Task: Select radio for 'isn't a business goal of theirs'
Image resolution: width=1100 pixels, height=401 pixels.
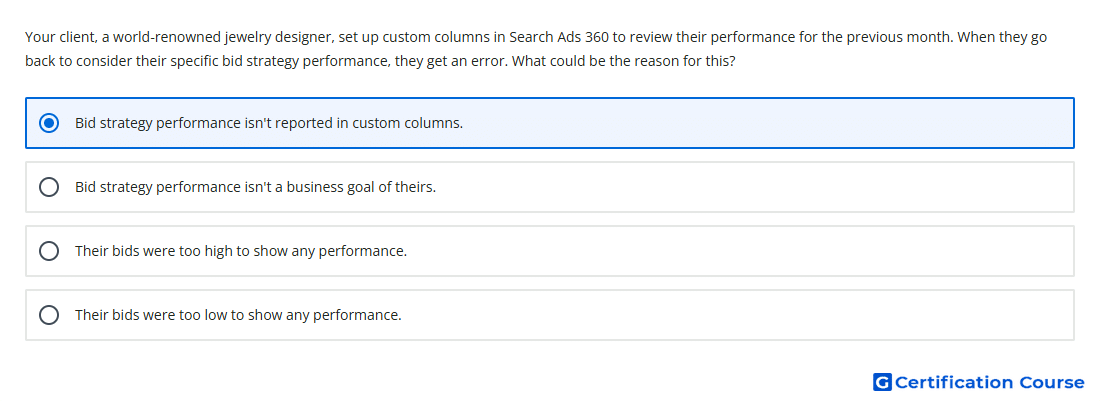Action: tap(49, 187)
